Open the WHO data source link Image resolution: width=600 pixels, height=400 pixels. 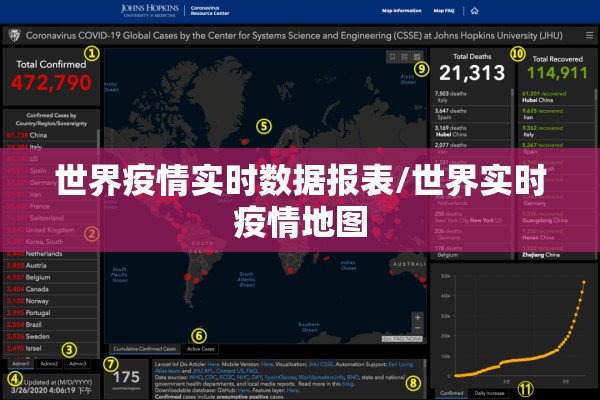(x=196, y=377)
